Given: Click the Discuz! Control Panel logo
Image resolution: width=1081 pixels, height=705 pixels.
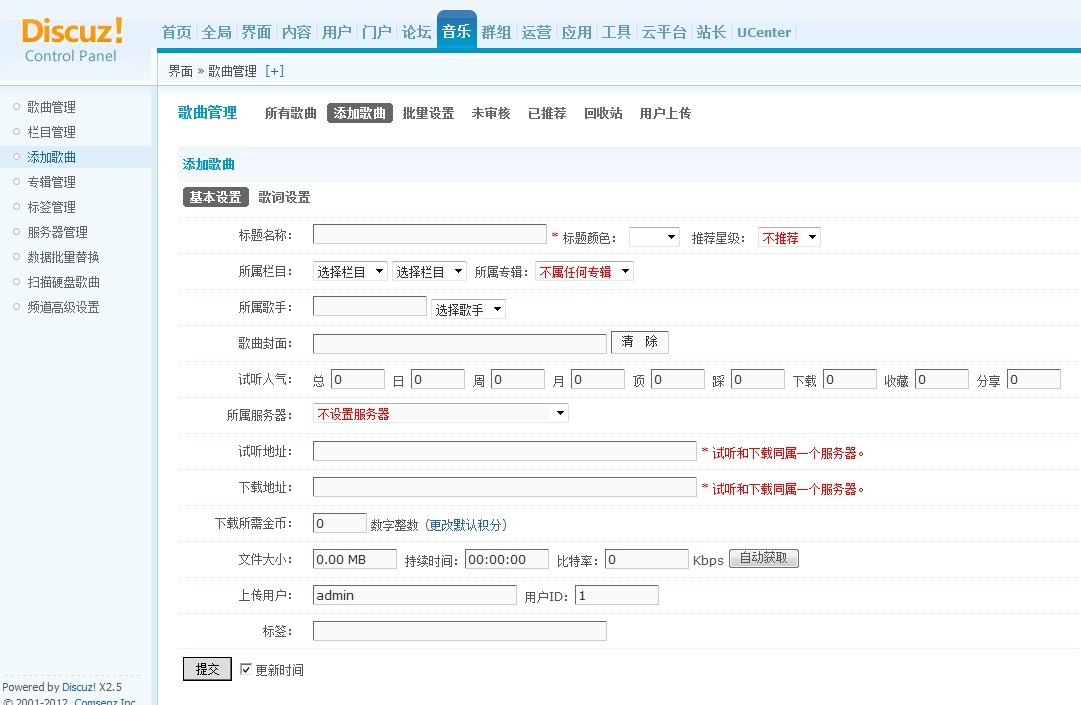Looking at the screenshot, I should (x=72, y=38).
